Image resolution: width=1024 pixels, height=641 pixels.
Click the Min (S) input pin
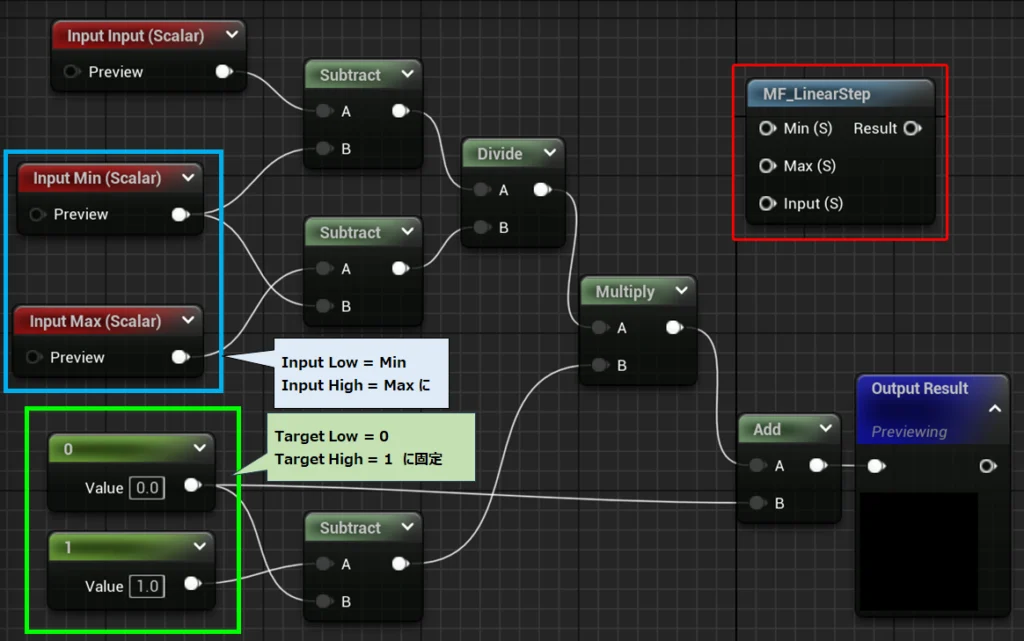point(767,128)
